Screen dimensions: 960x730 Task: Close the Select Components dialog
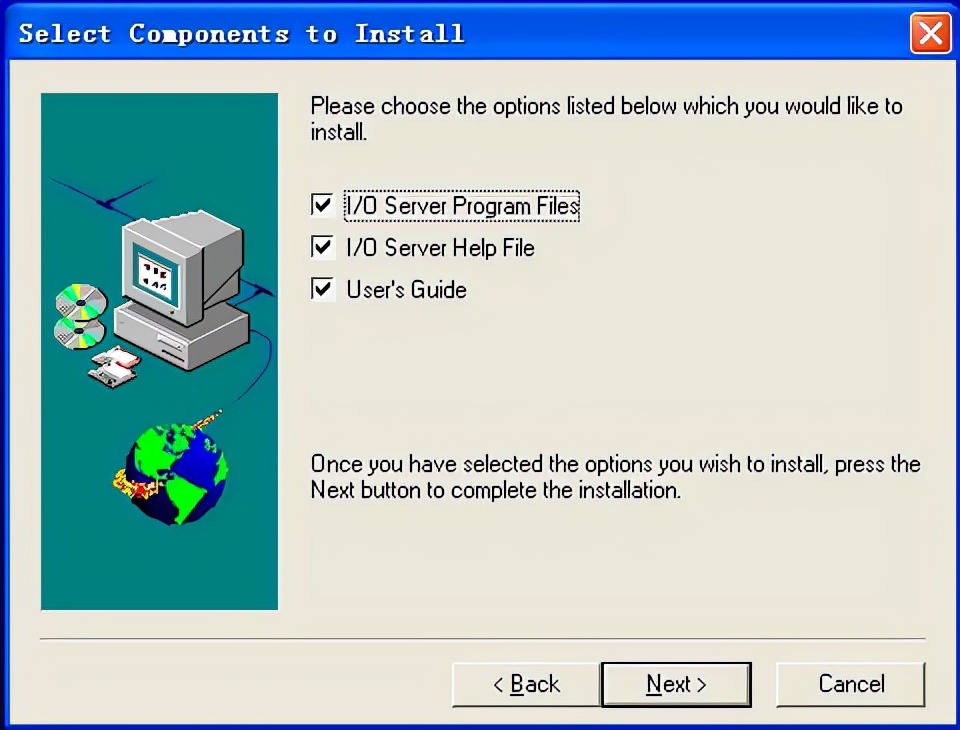coord(931,33)
